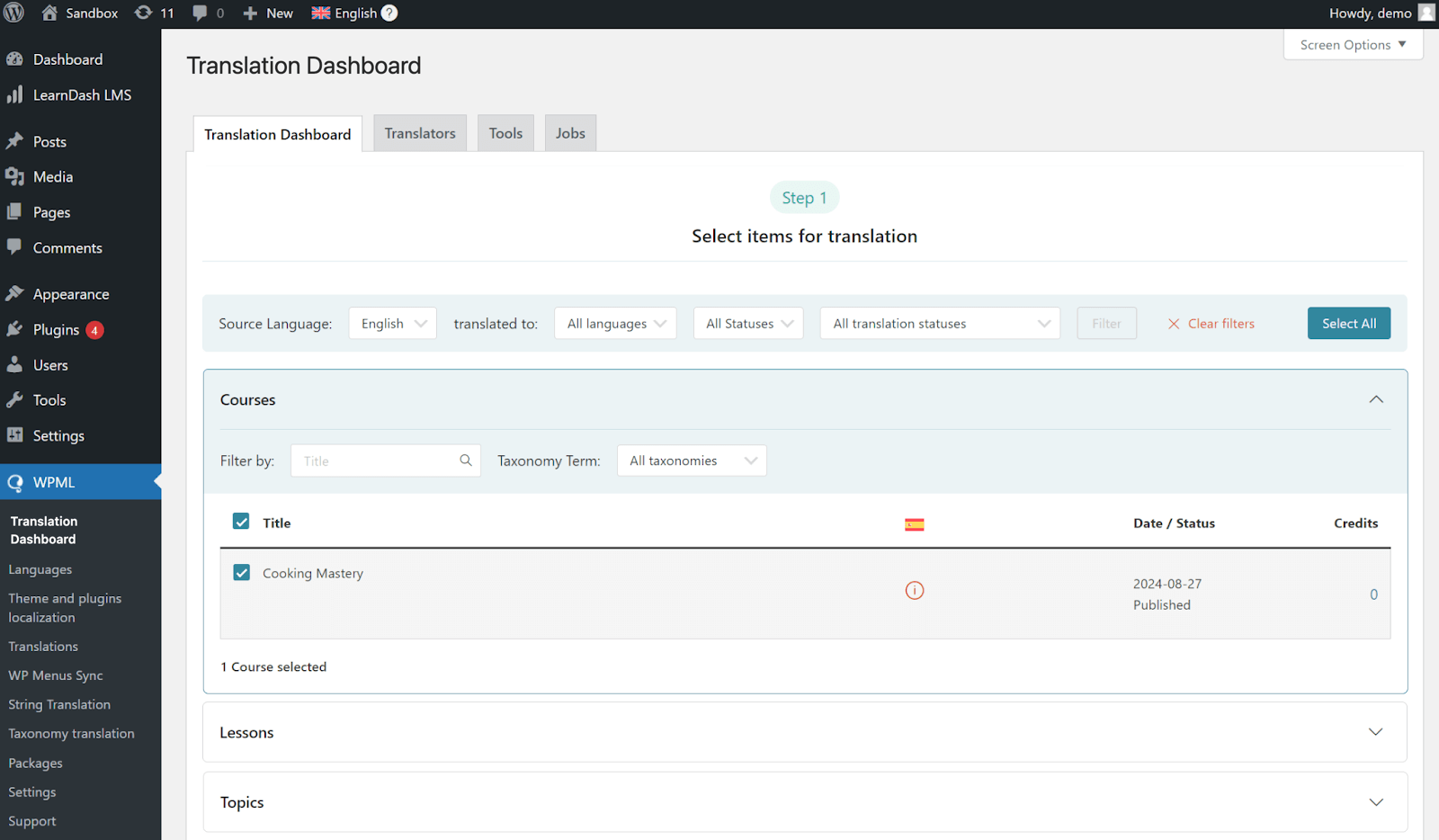
Task: Switch to the Translators tab
Action: (x=420, y=133)
